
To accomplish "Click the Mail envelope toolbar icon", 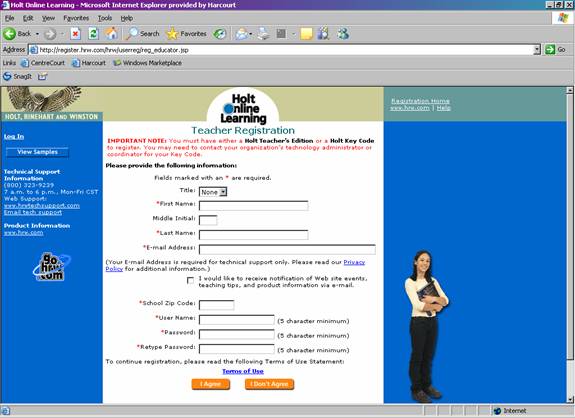I will [242, 34].
